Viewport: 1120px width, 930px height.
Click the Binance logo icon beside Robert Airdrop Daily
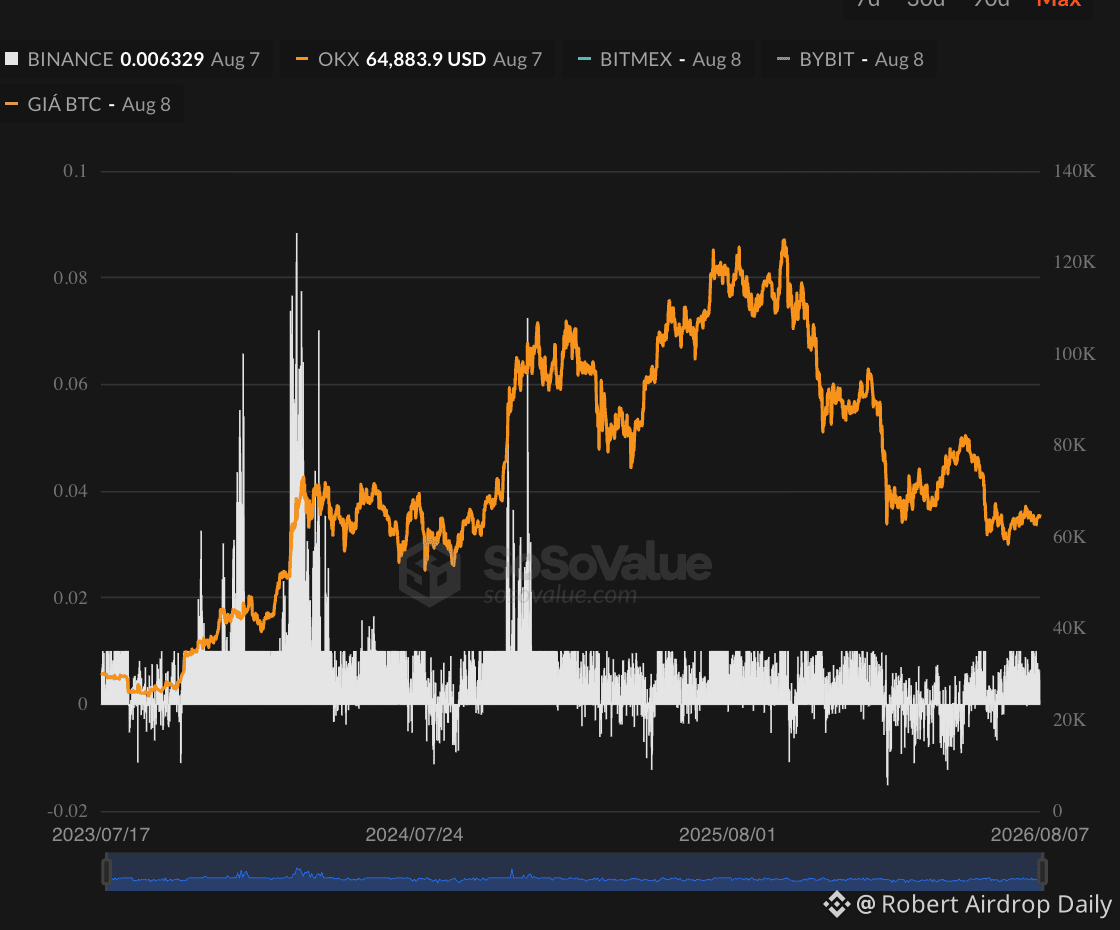pyautogui.click(x=836, y=904)
